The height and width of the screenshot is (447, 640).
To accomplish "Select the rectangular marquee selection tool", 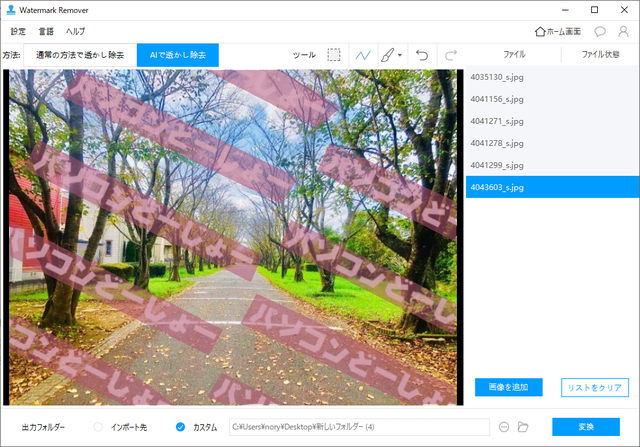I will point(334,55).
